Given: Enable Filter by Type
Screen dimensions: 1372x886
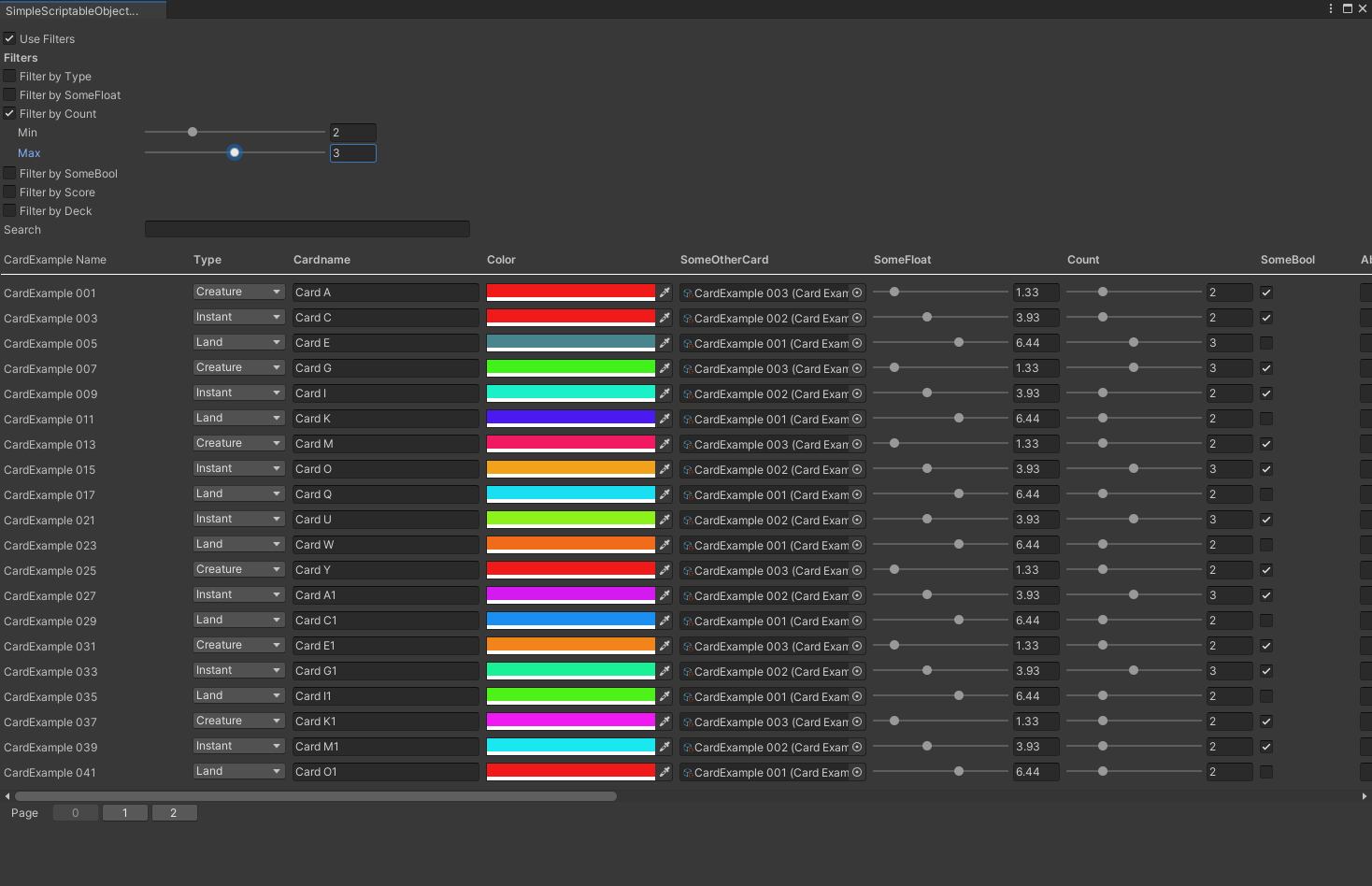Looking at the screenshot, I should (x=9, y=76).
